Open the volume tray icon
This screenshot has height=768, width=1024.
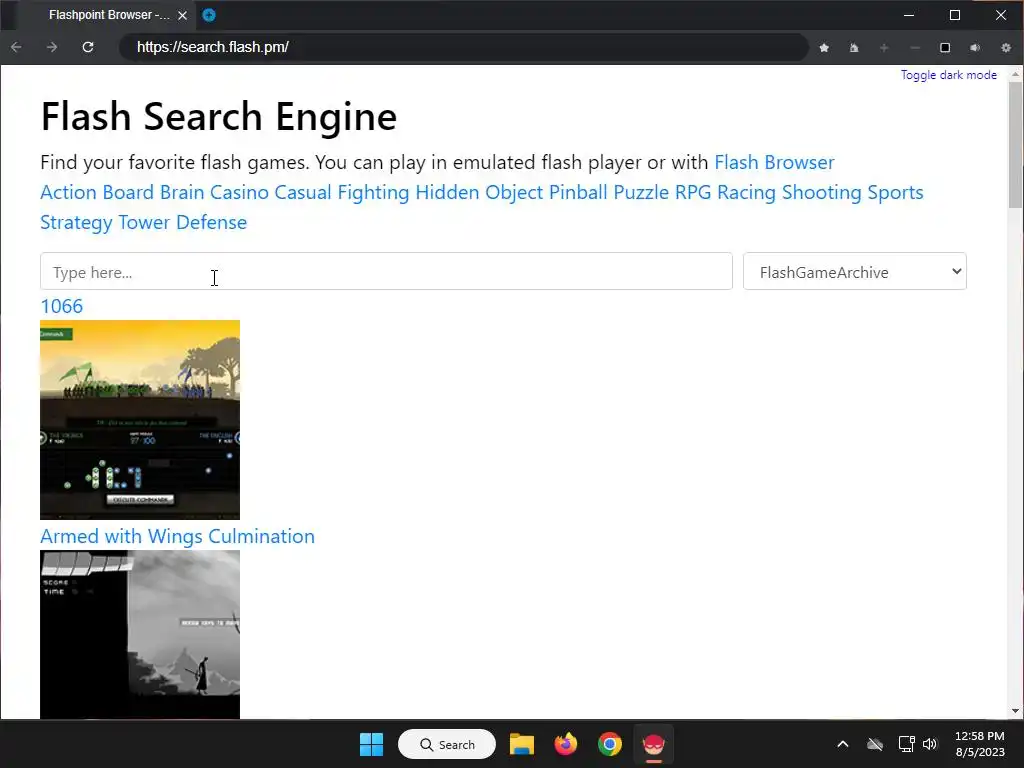930,744
